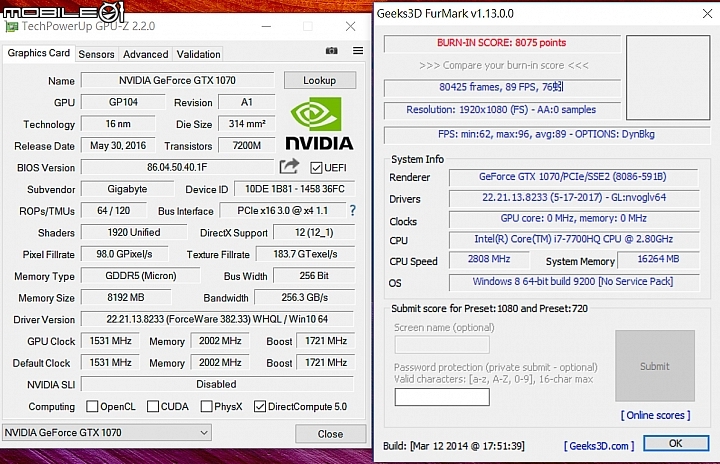
Task: Click the FPS min:62 max:96 field
Action: [x=546, y=135]
